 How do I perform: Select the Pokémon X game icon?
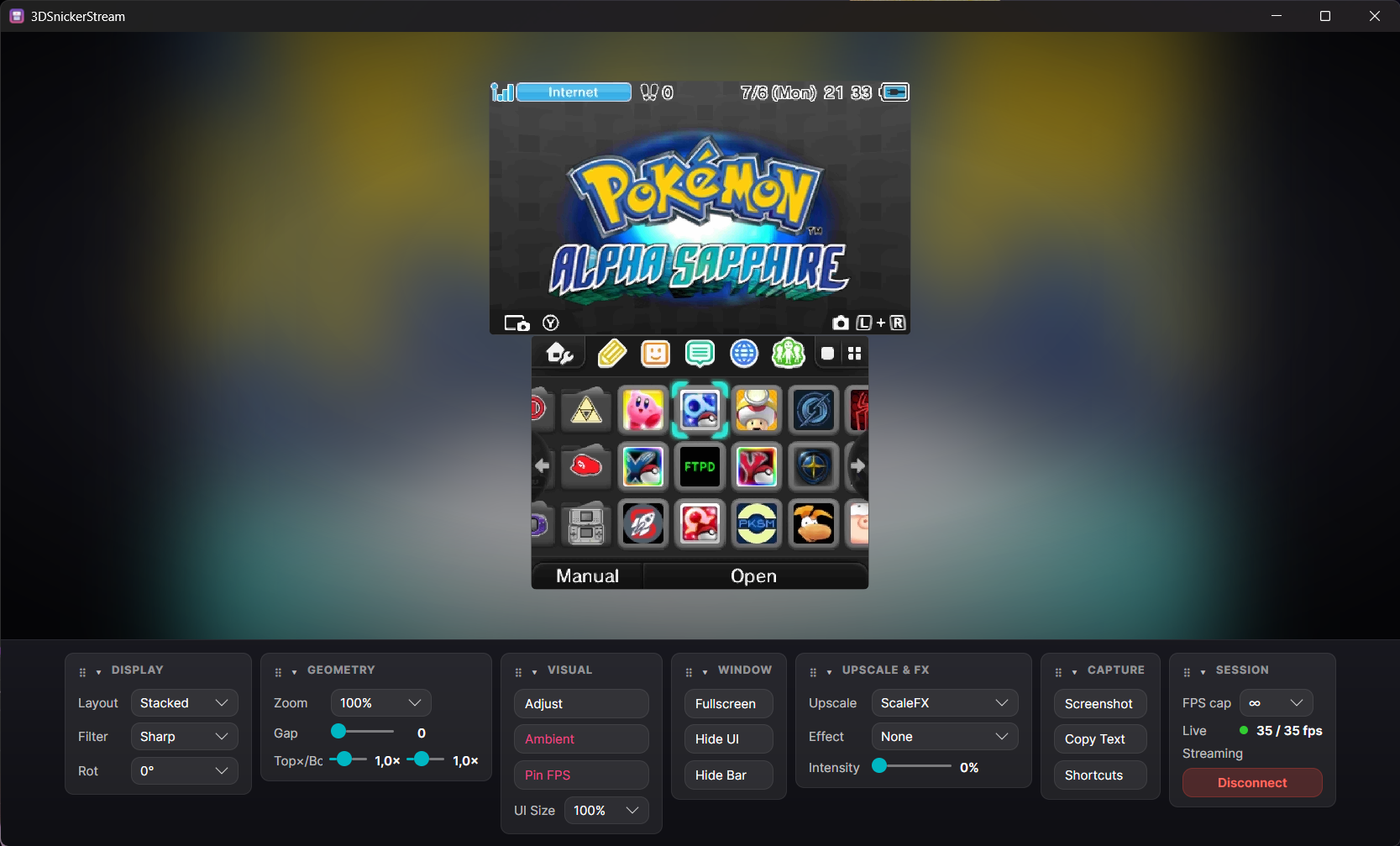643,466
